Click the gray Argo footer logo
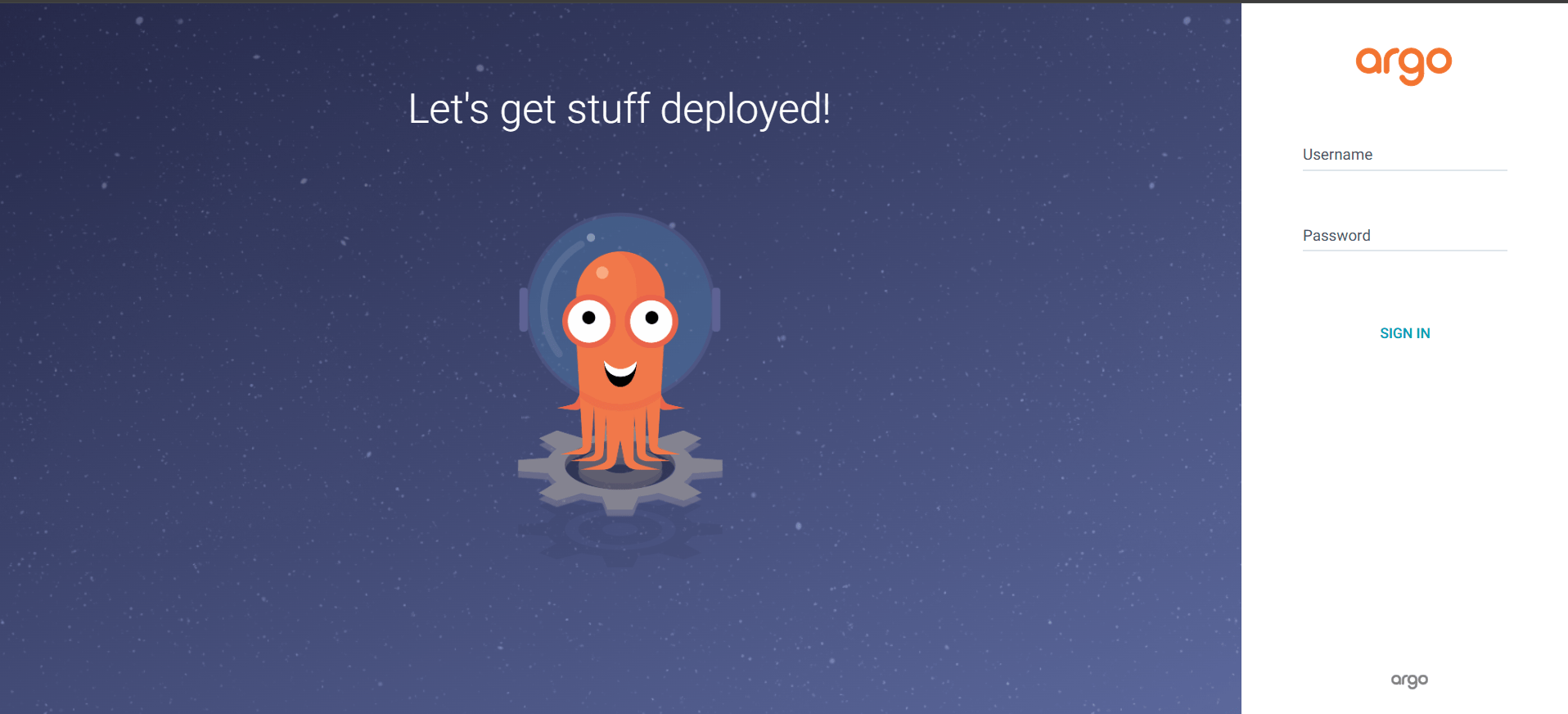The width and height of the screenshot is (1568, 714). pos(1409,680)
